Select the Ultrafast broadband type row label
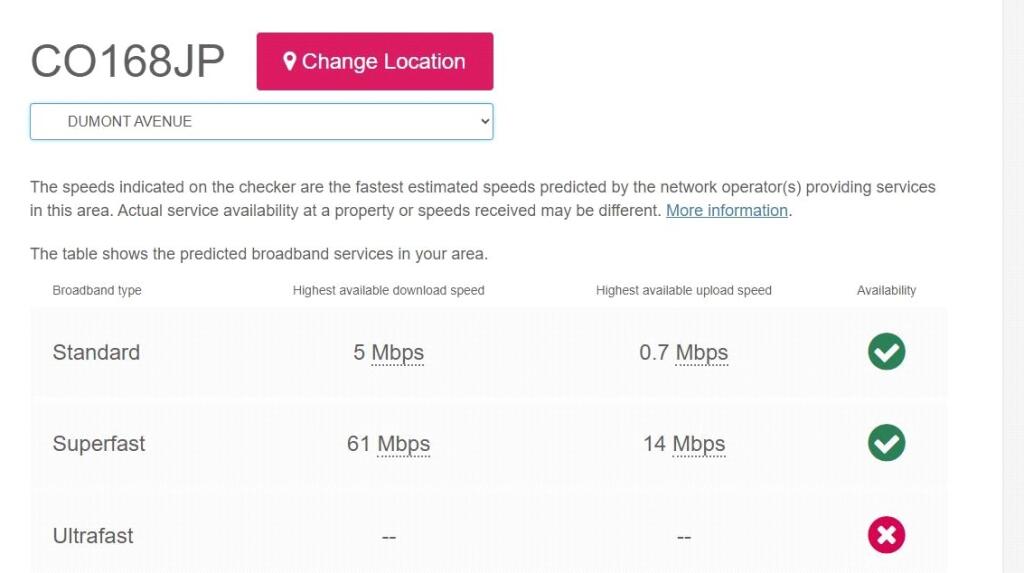This screenshot has width=1024, height=573. point(93,536)
